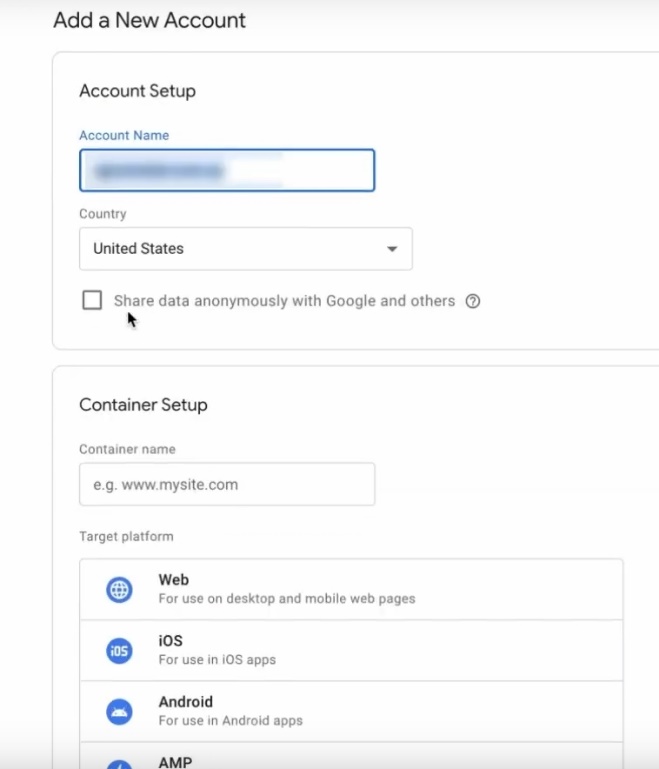Enable the Share data anonymously checkbox
The image size is (659, 769).
pos(92,300)
